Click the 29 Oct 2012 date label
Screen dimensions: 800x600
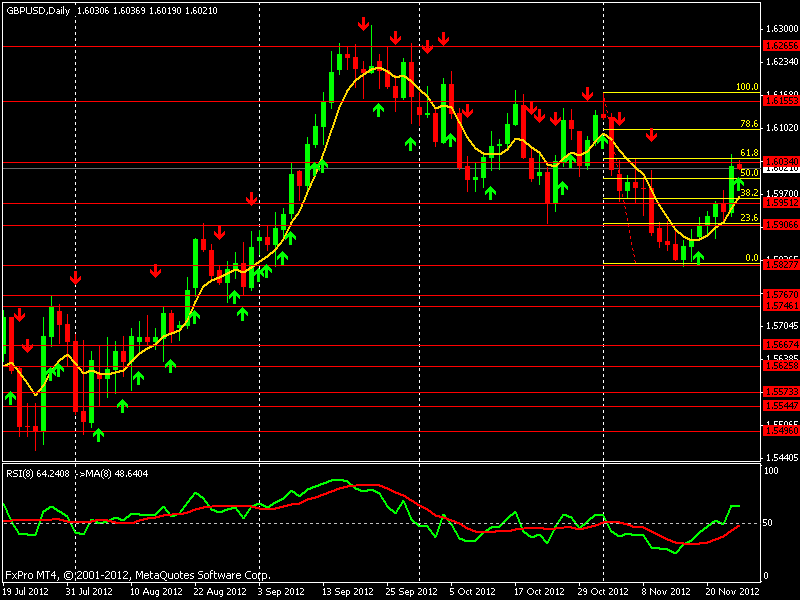pyautogui.click(x=603, y=592)
